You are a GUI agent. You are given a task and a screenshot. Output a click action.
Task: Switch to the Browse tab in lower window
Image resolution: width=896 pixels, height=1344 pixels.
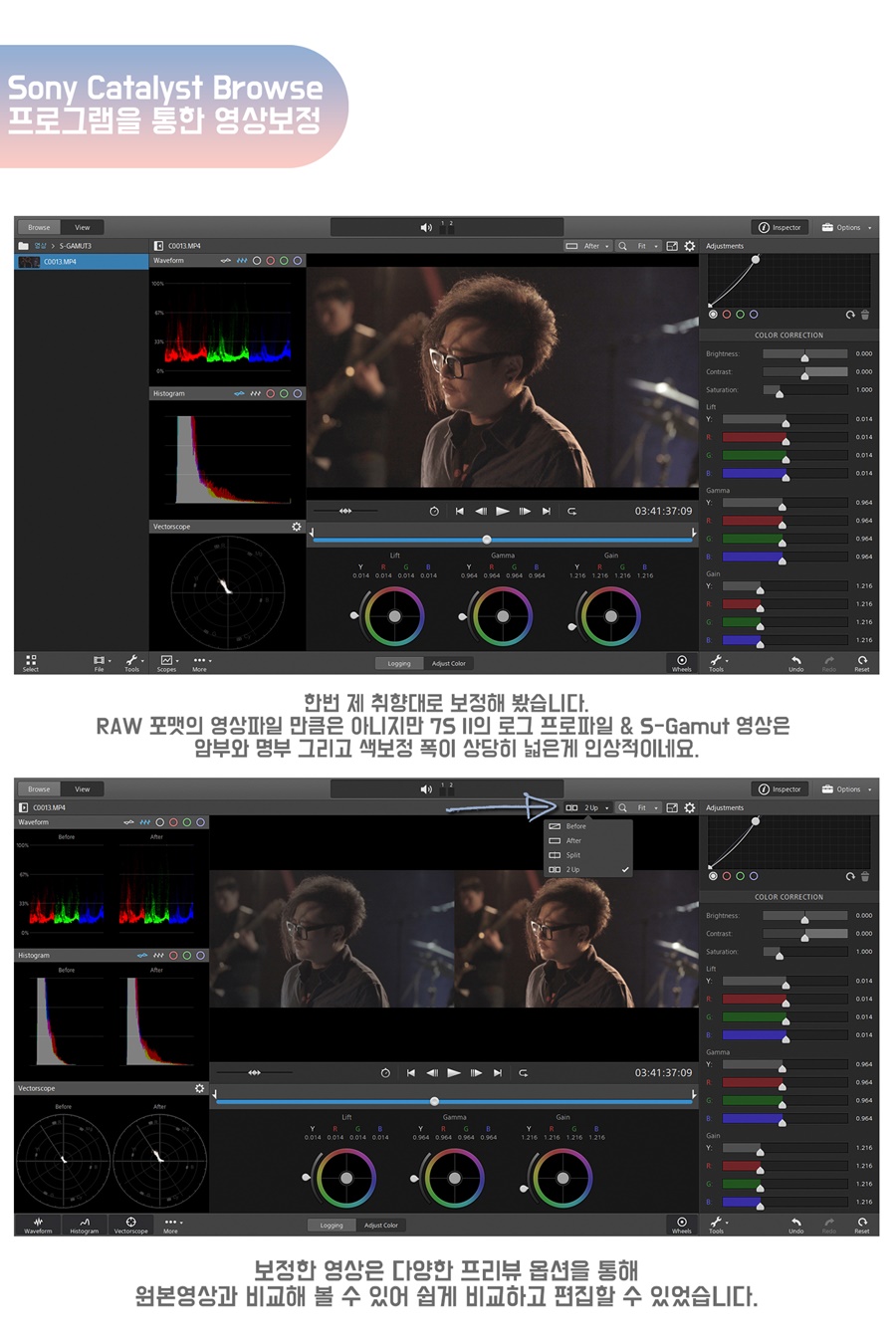click(39, 789)
